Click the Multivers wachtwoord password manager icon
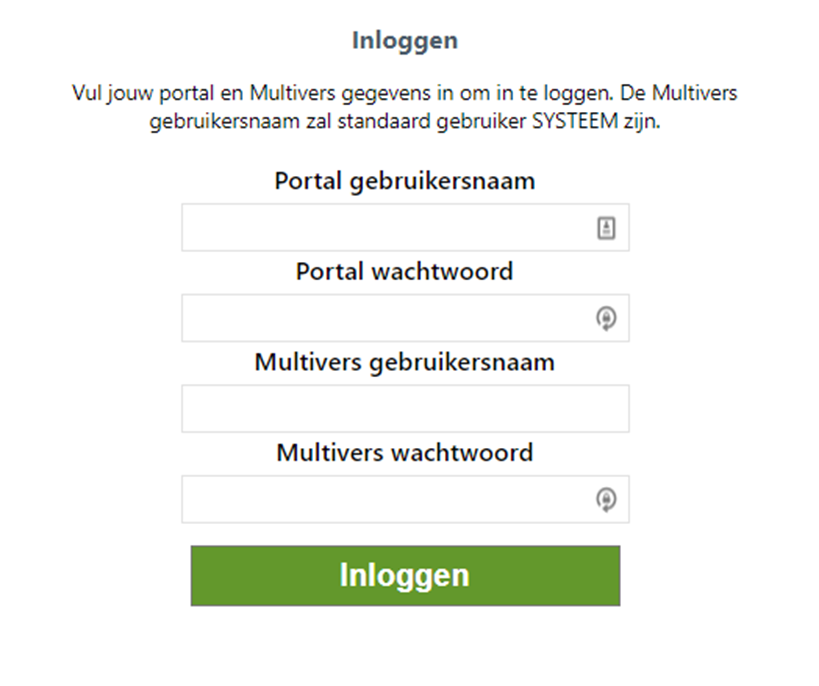 606,499
